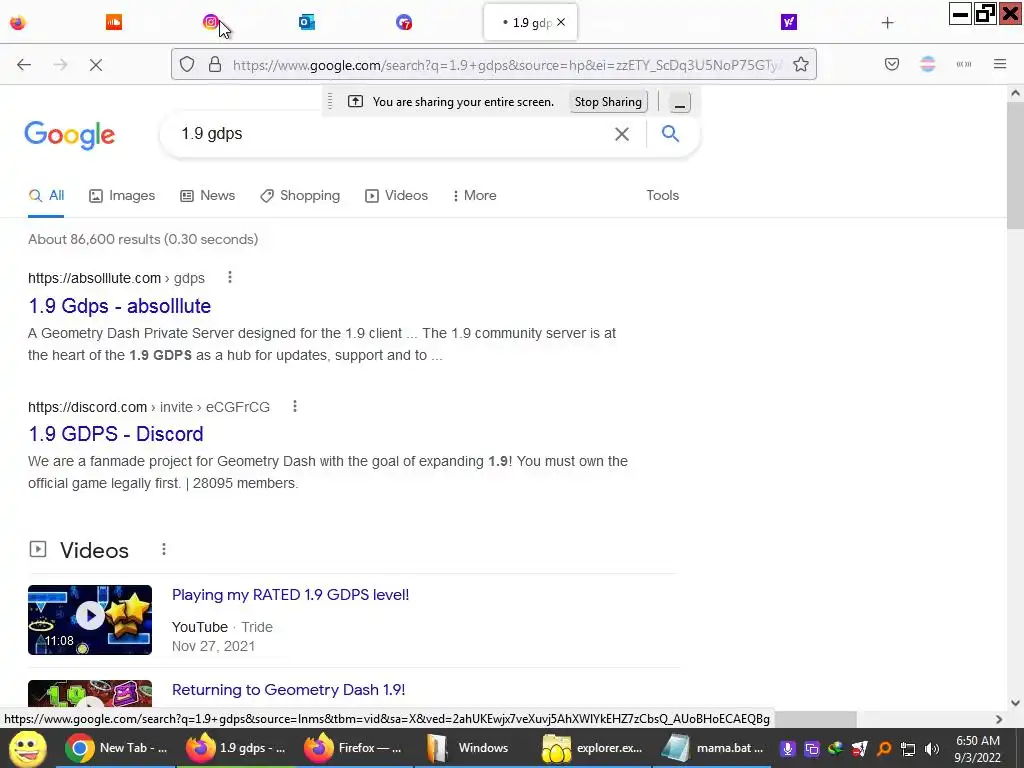The height and width of the screenshot is (768, 1024).
Task: Switch to second Firefox taskbar window
Action: point(353,748)
